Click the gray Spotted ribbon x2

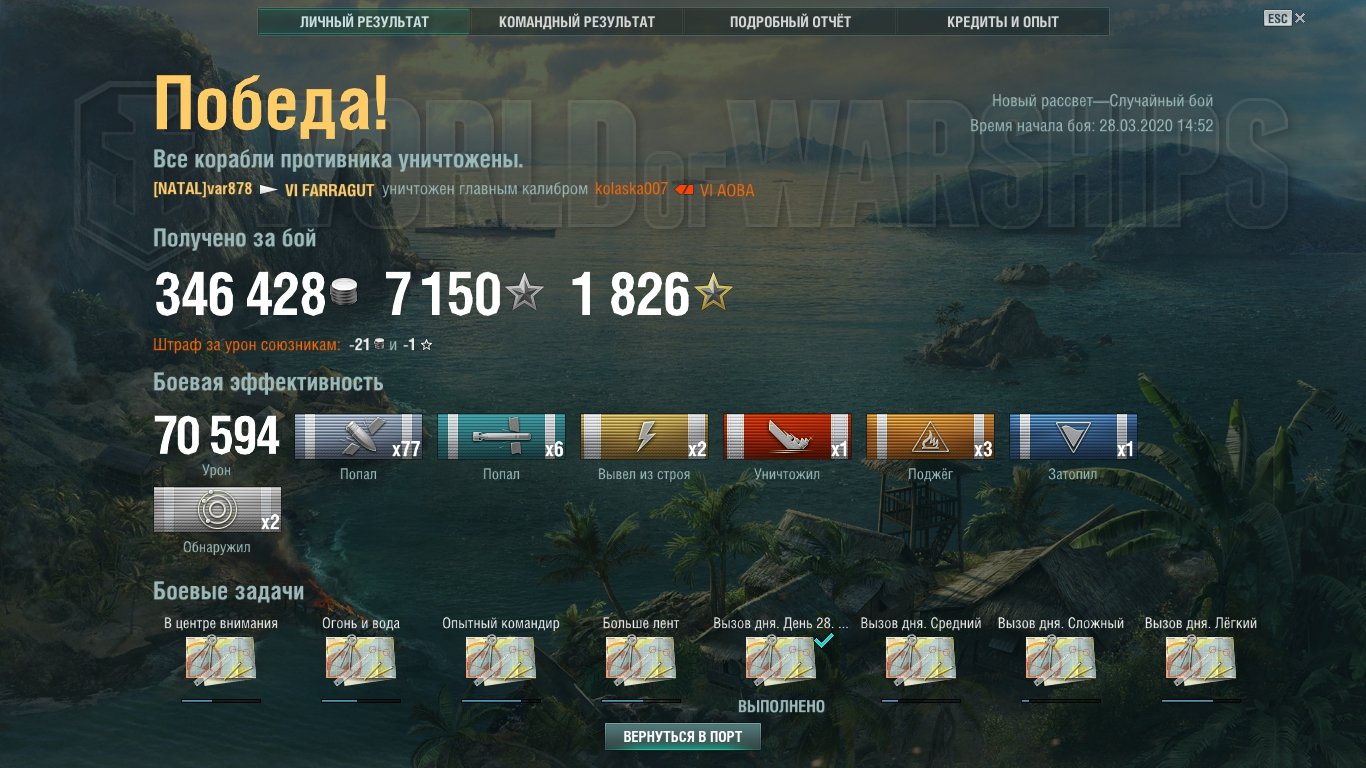point(217,510)
